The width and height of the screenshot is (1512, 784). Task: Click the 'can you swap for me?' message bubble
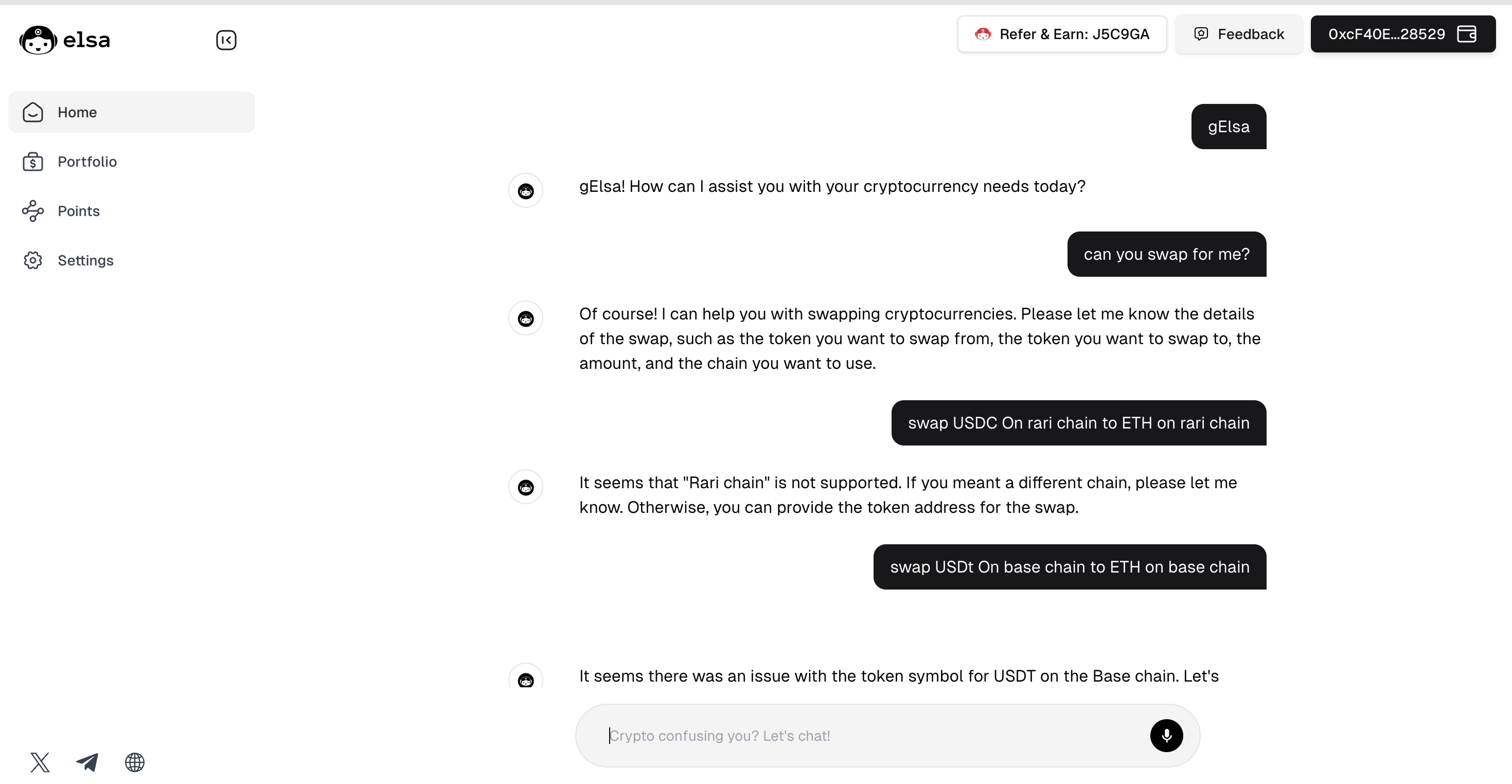point(1166,254)
